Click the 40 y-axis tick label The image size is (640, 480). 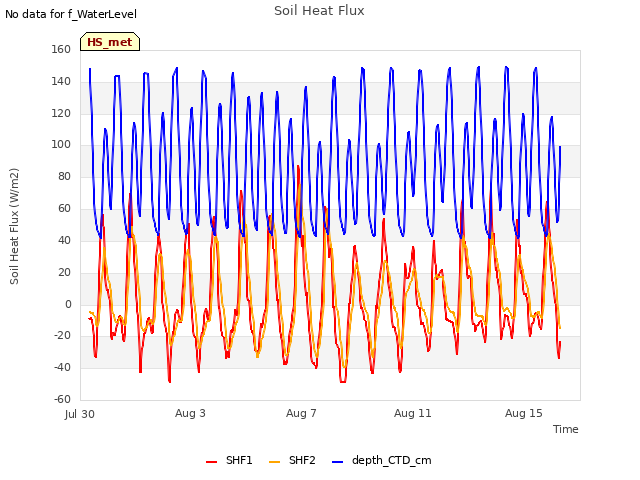coord(64,240)
